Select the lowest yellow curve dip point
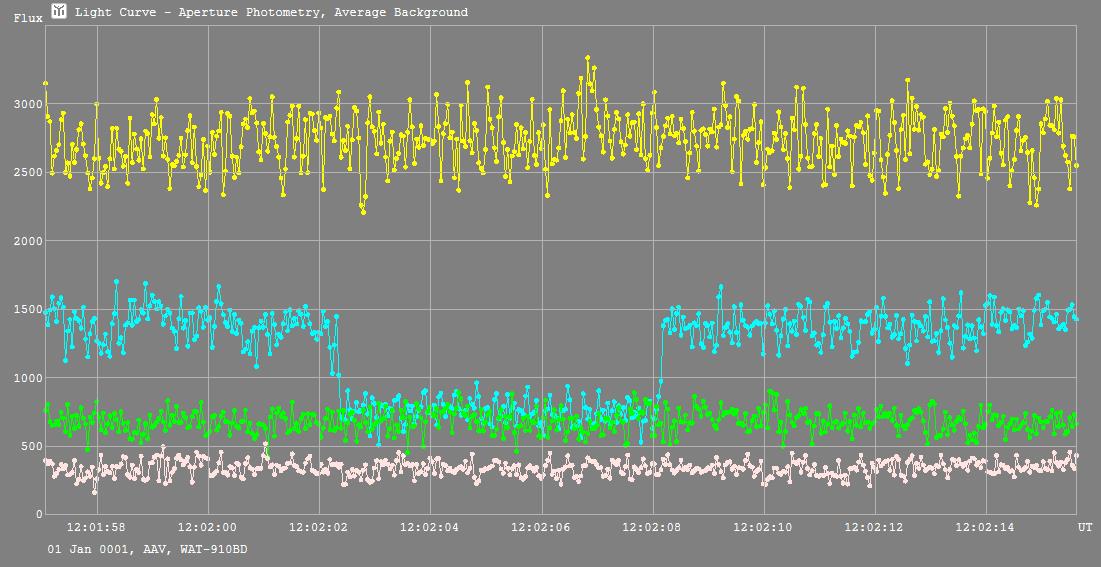Screen dimensions: 1101x567 [363, 211]
